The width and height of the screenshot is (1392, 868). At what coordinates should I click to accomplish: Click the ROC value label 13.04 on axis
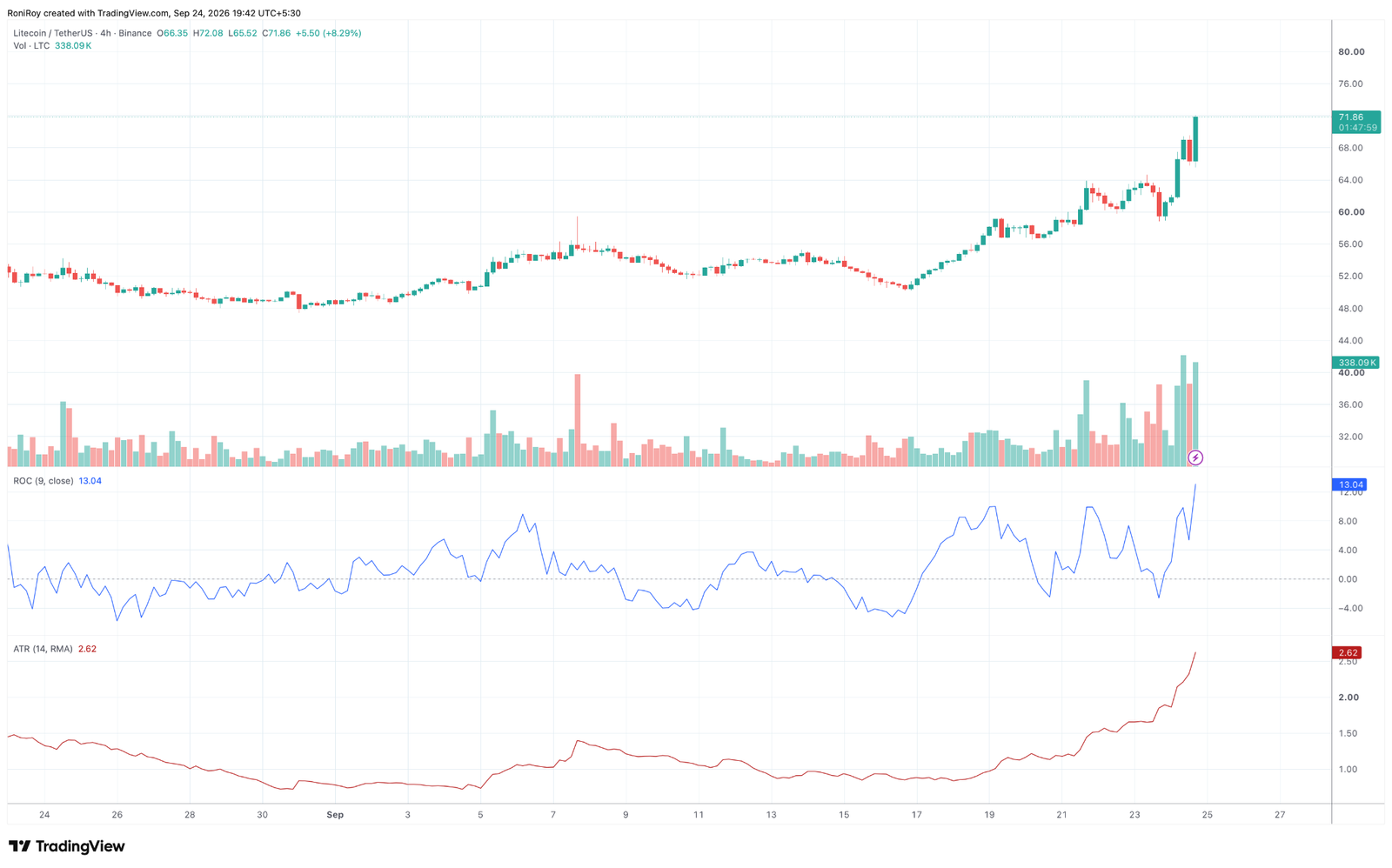[1350, 484]
